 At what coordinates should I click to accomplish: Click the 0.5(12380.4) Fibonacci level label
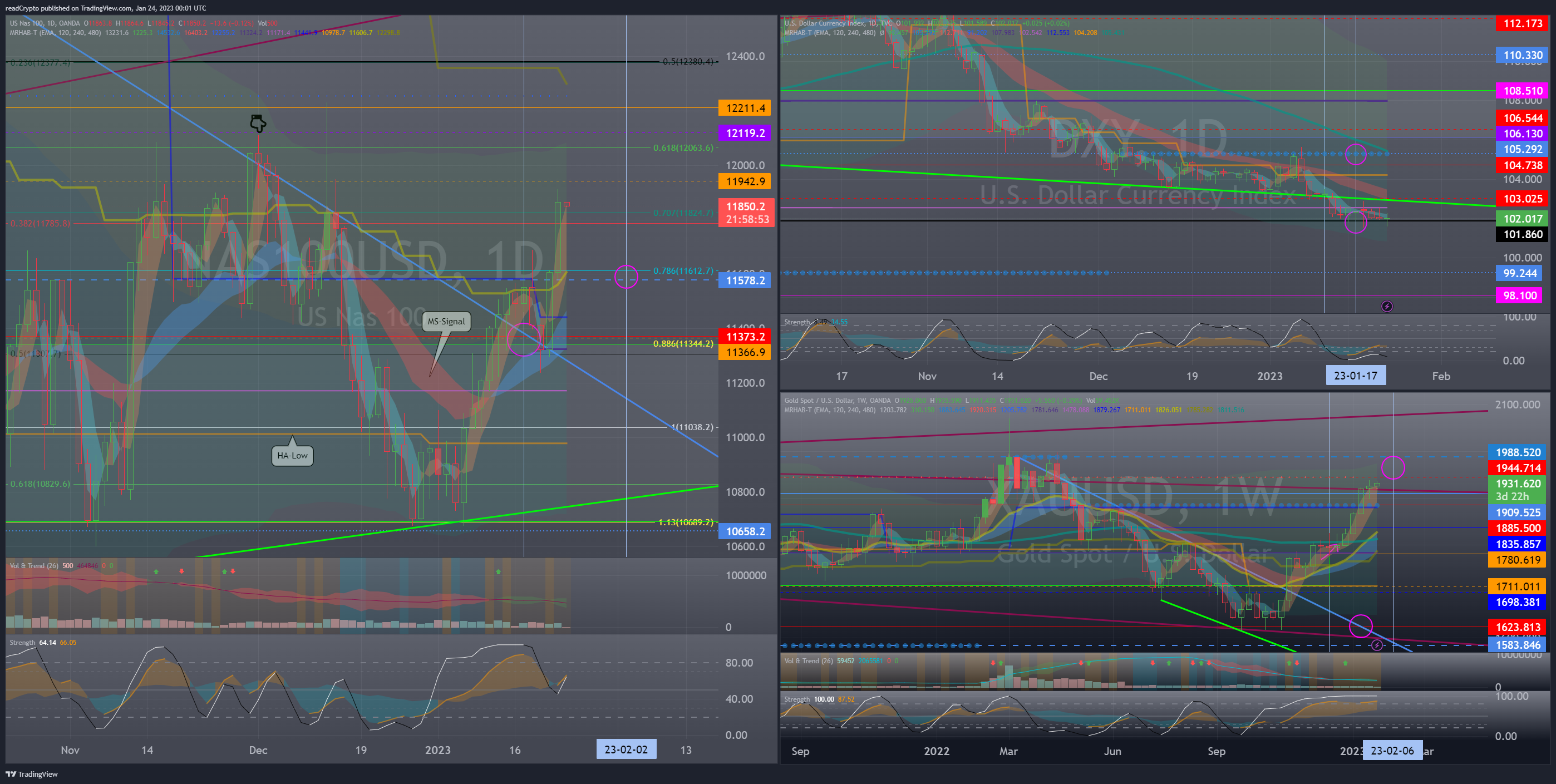point(688,62)
